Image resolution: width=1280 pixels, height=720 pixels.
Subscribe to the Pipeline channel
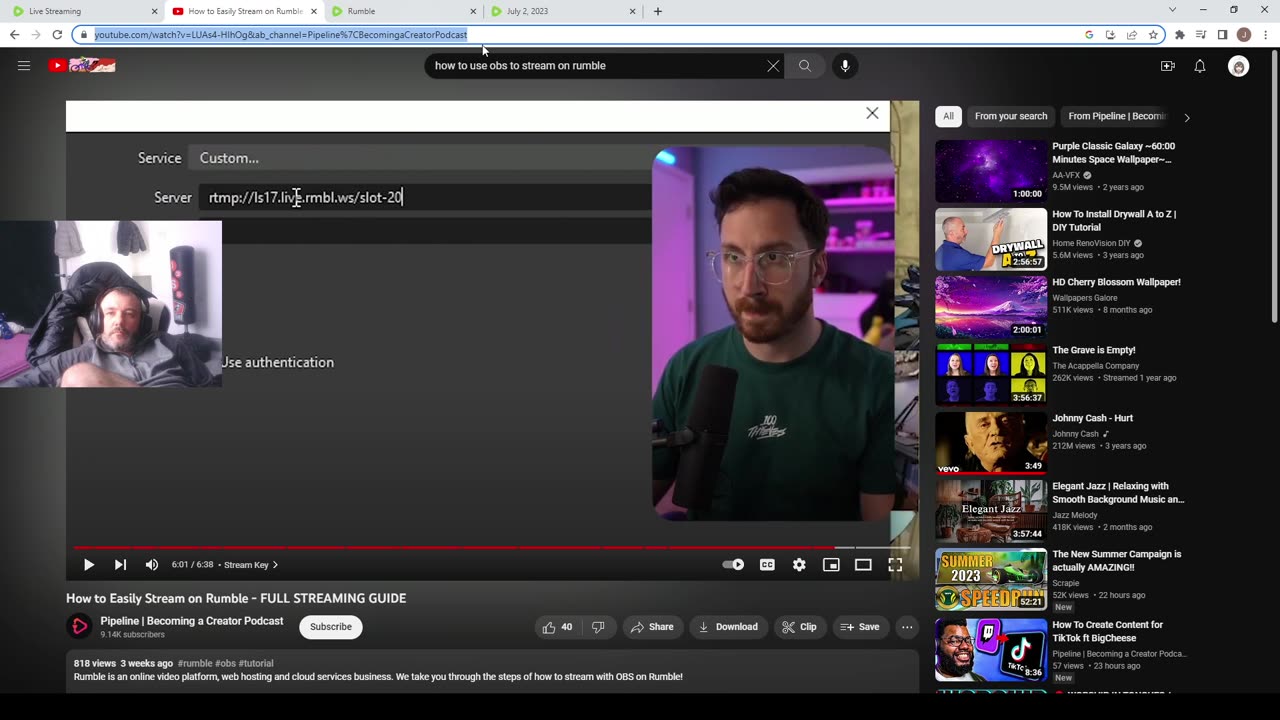coord(331,627)
